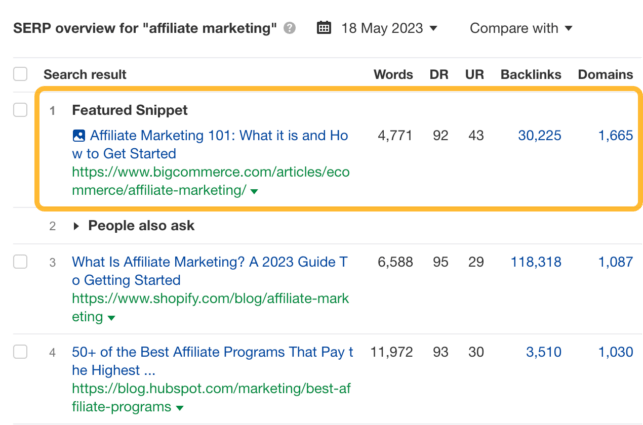The width and height of the screenshot is (643, 425).
Task: Click the calendar icon beside the date
Action: click(x=324, y=28)
